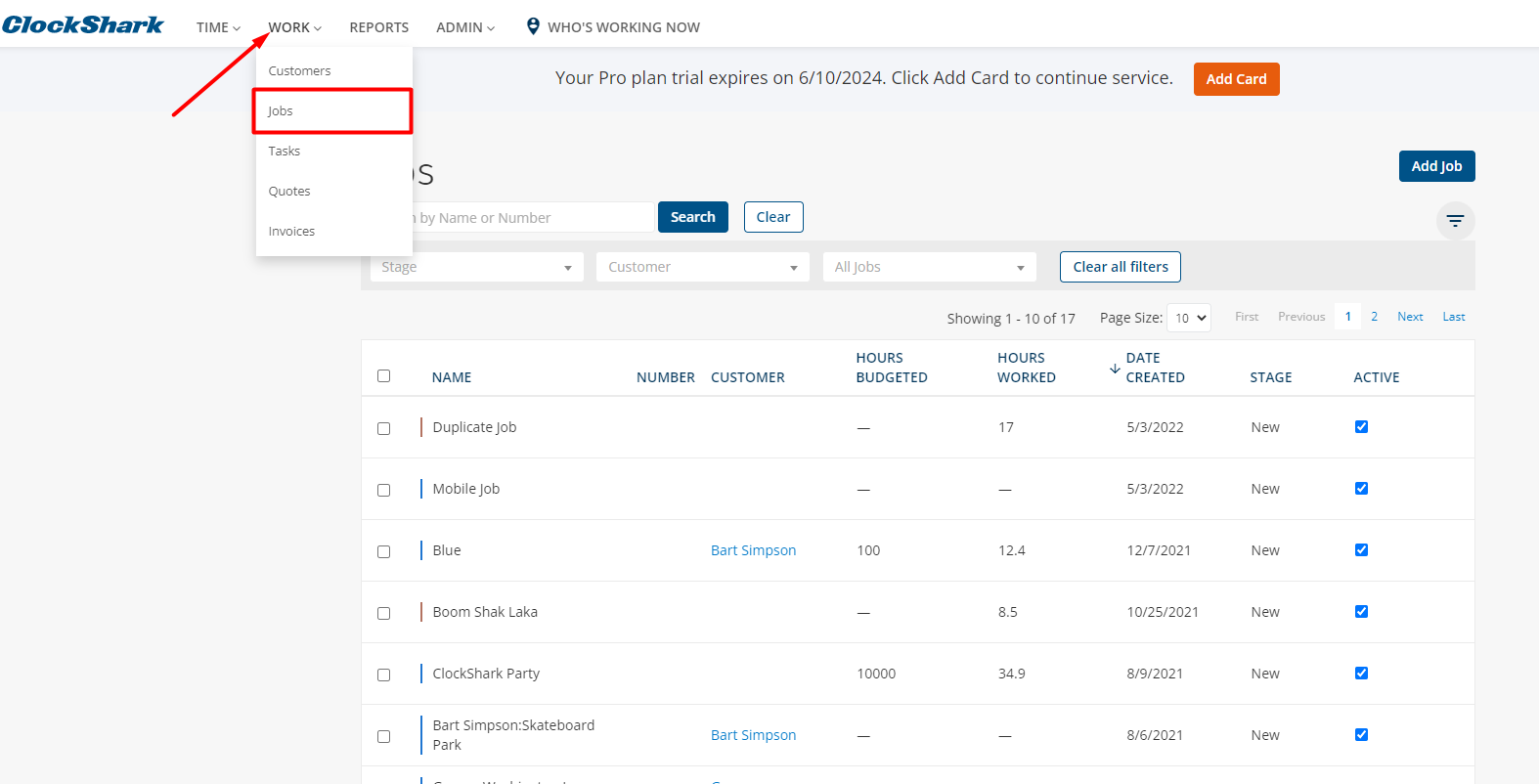Select Jobs from Work menu
Image resolution: width=1539 pixels, height=784 pixels.
(333, 110)
